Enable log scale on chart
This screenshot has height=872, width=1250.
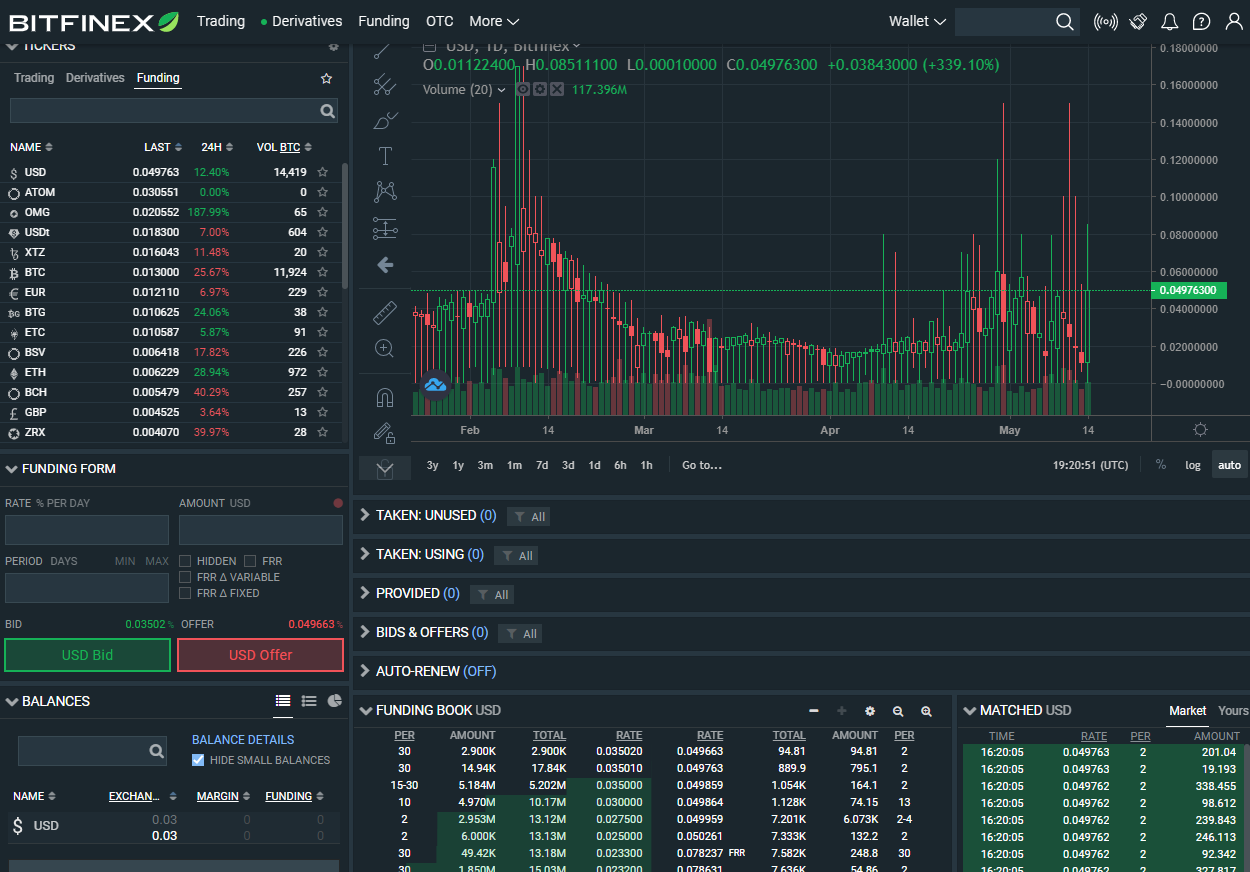pyautogui.click(x=1193, y=465)
